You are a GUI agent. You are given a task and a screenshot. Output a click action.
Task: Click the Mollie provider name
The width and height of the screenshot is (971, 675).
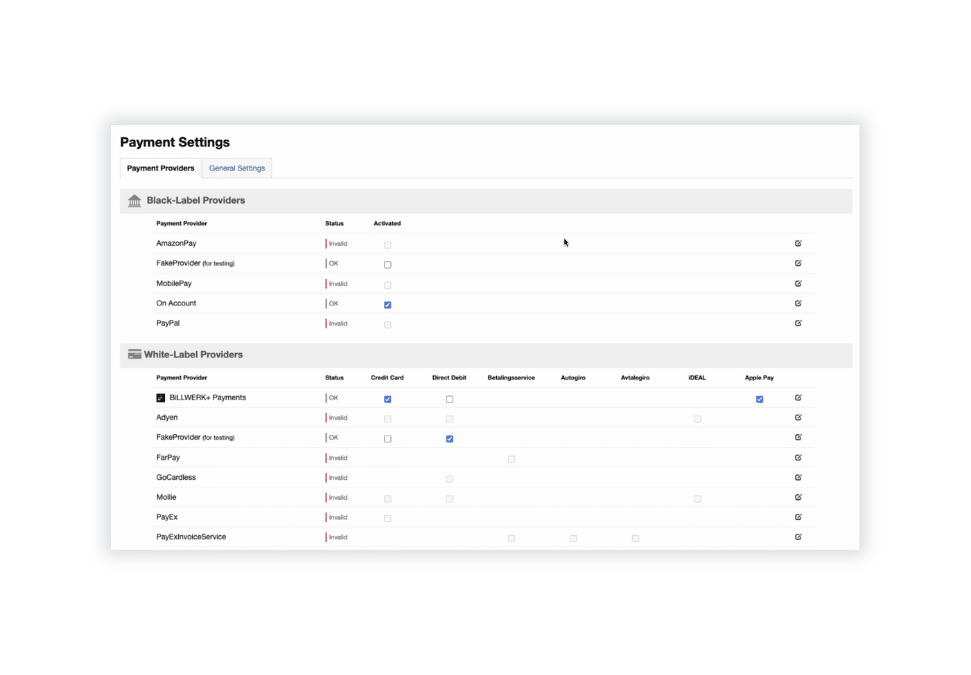coord(166,497)
